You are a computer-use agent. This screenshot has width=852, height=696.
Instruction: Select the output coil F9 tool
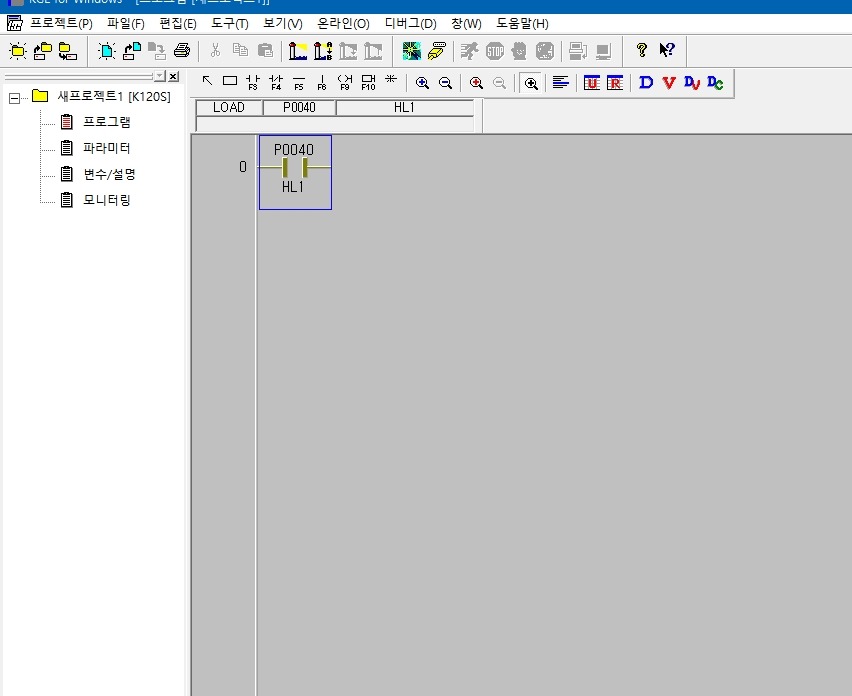pyautogui.click(x=345, y=83)
